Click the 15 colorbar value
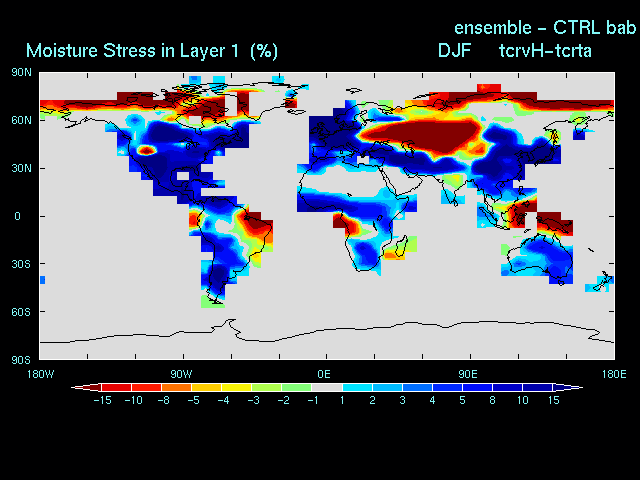The height and width of the screenshot is (480, 640). [553, 400]
